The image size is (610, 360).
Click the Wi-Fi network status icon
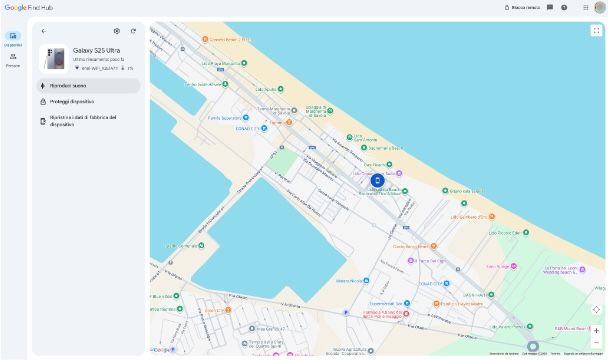click(77, 68)
